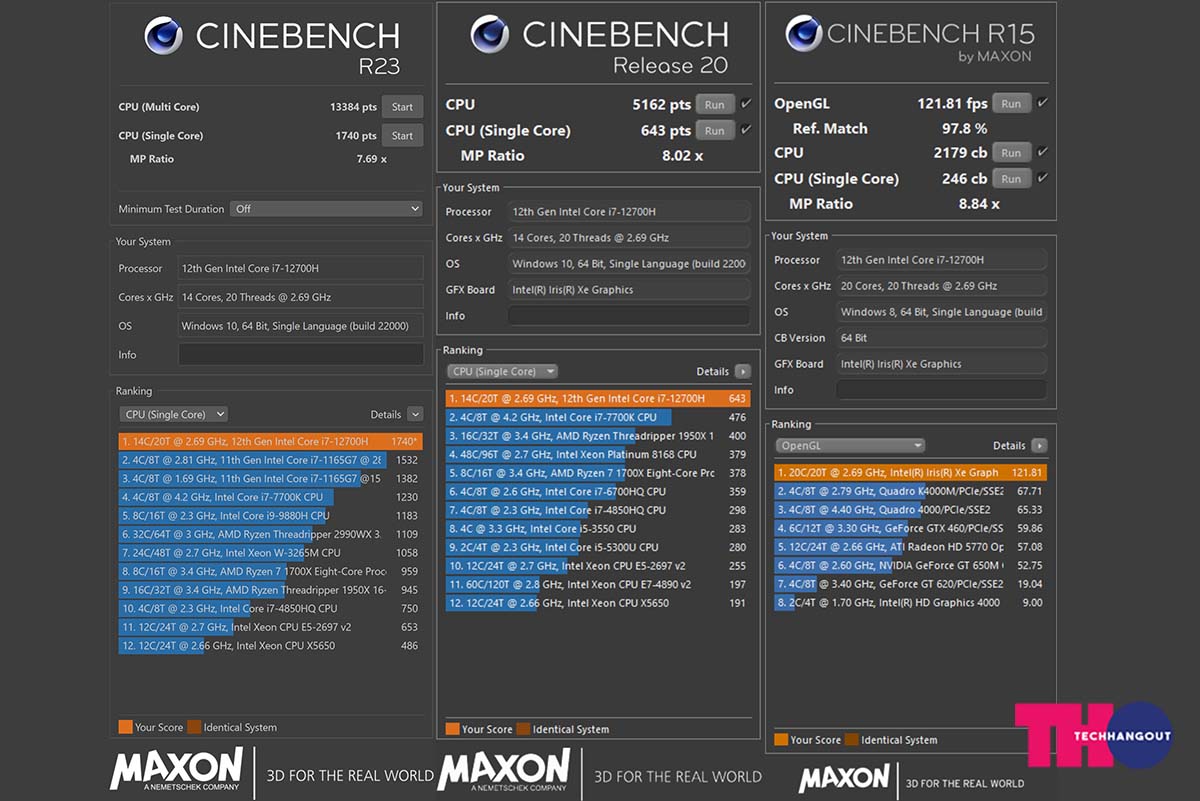This screenshot has height=801, width=1200.
Task: Open the CPU (Single Core) ranking dropdown in R23
Action: pyautogui.click(x=174, y=414)
